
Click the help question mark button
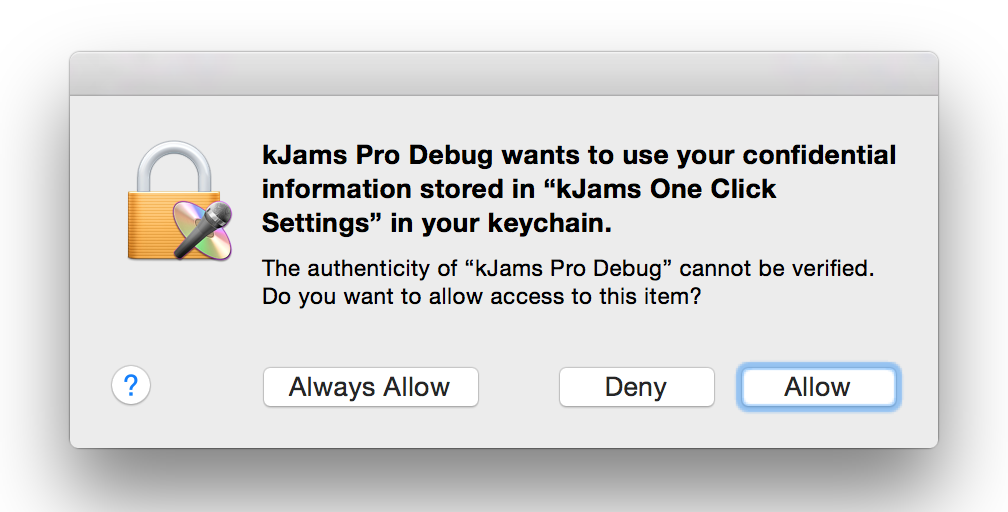point(131,386)
